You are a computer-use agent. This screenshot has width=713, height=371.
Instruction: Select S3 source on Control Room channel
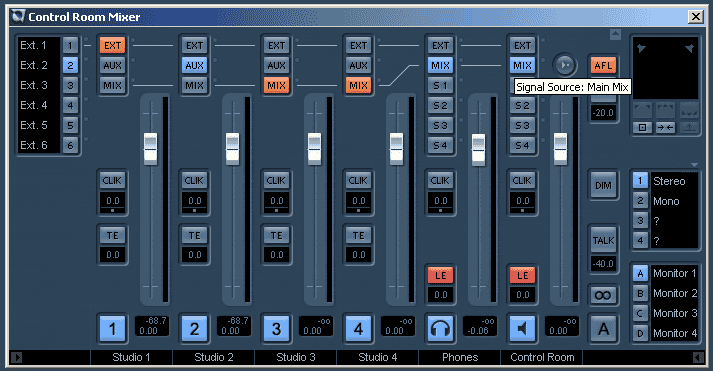click(x=522, y=125)
